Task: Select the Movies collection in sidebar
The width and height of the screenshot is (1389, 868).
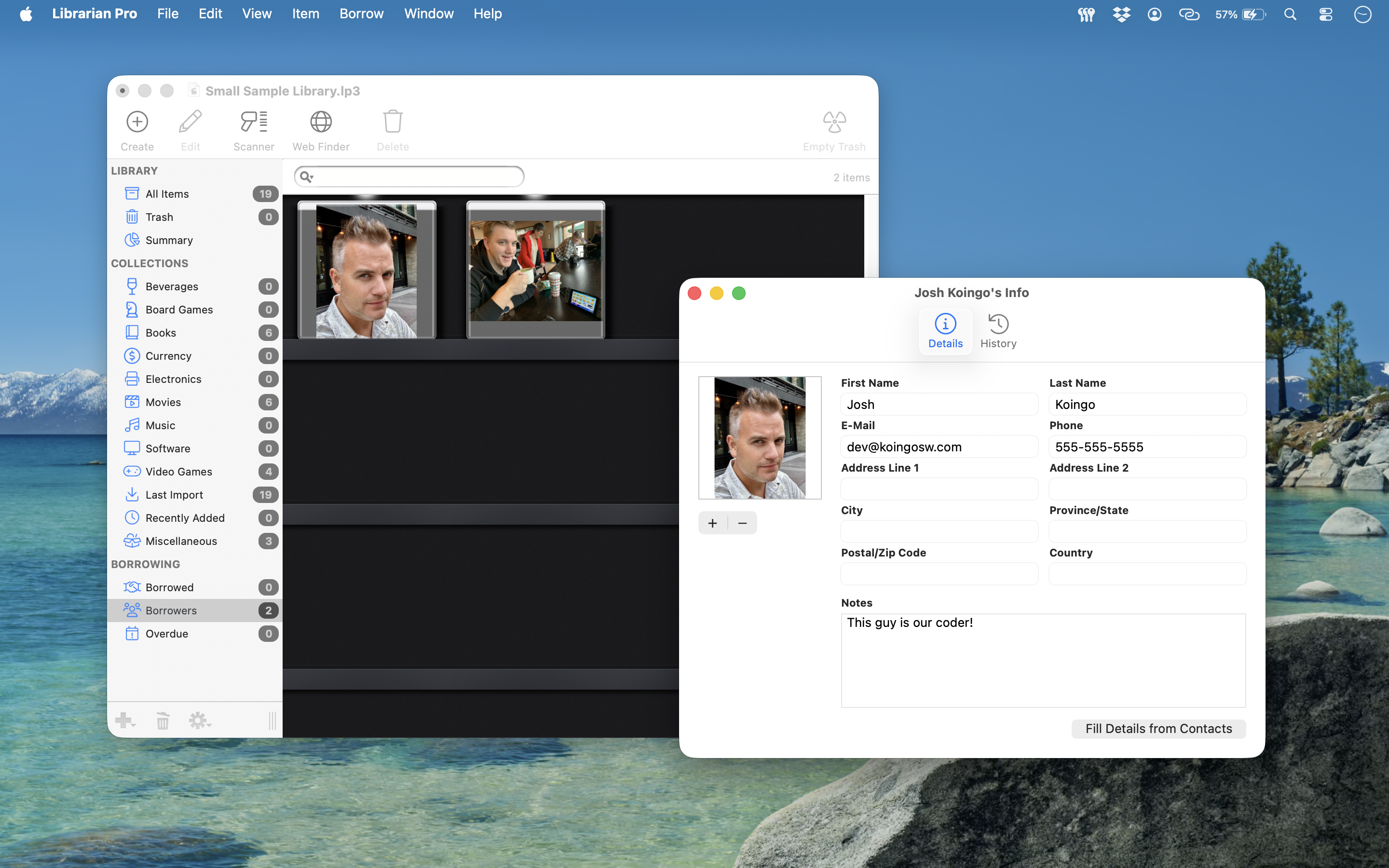Action: [x=163, y=402]
